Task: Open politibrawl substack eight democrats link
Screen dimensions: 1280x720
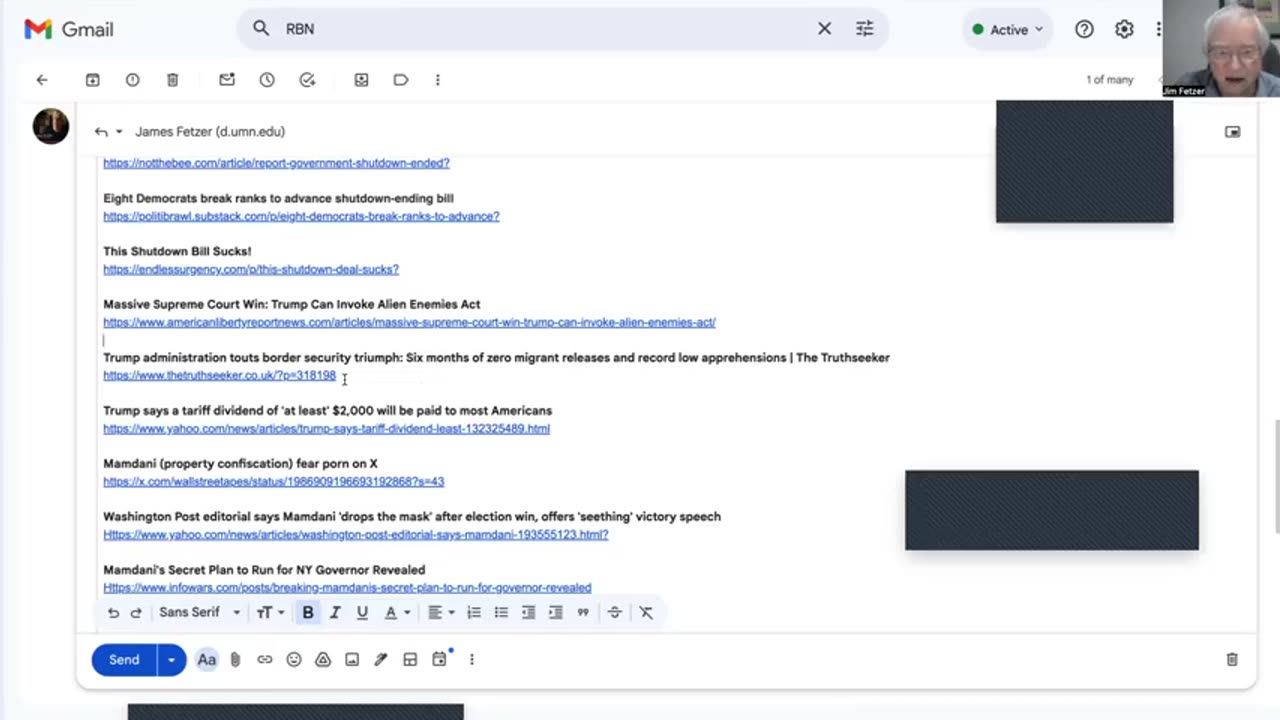Action: tap(301, 216)
